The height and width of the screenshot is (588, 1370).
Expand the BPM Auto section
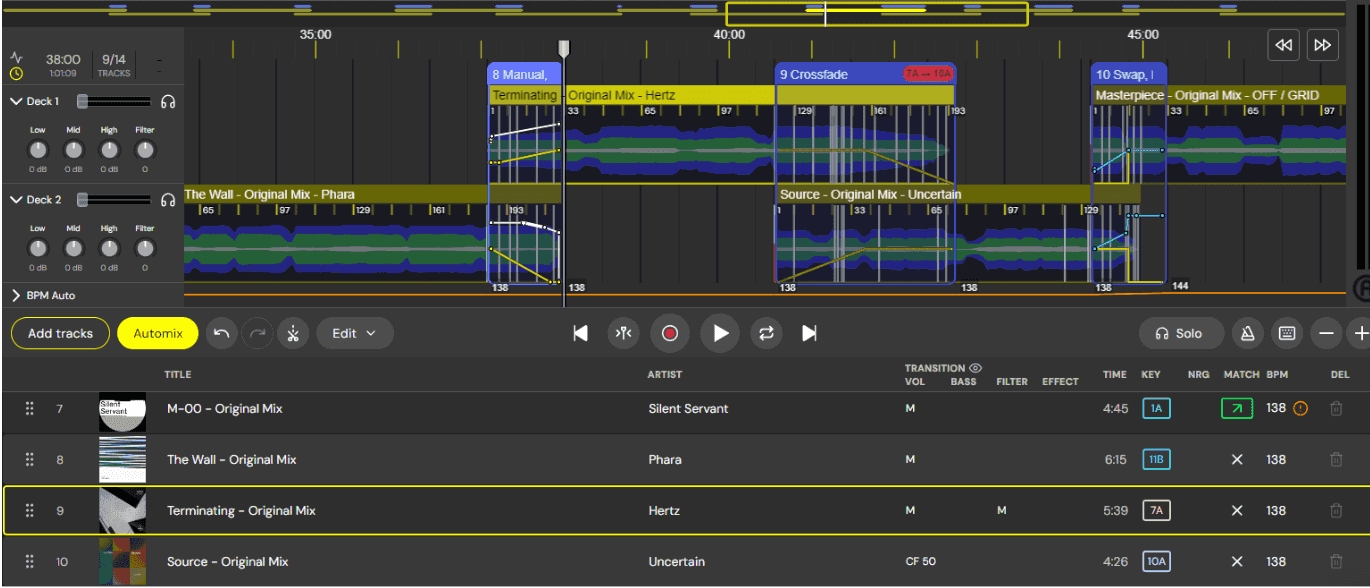(15, 295)
